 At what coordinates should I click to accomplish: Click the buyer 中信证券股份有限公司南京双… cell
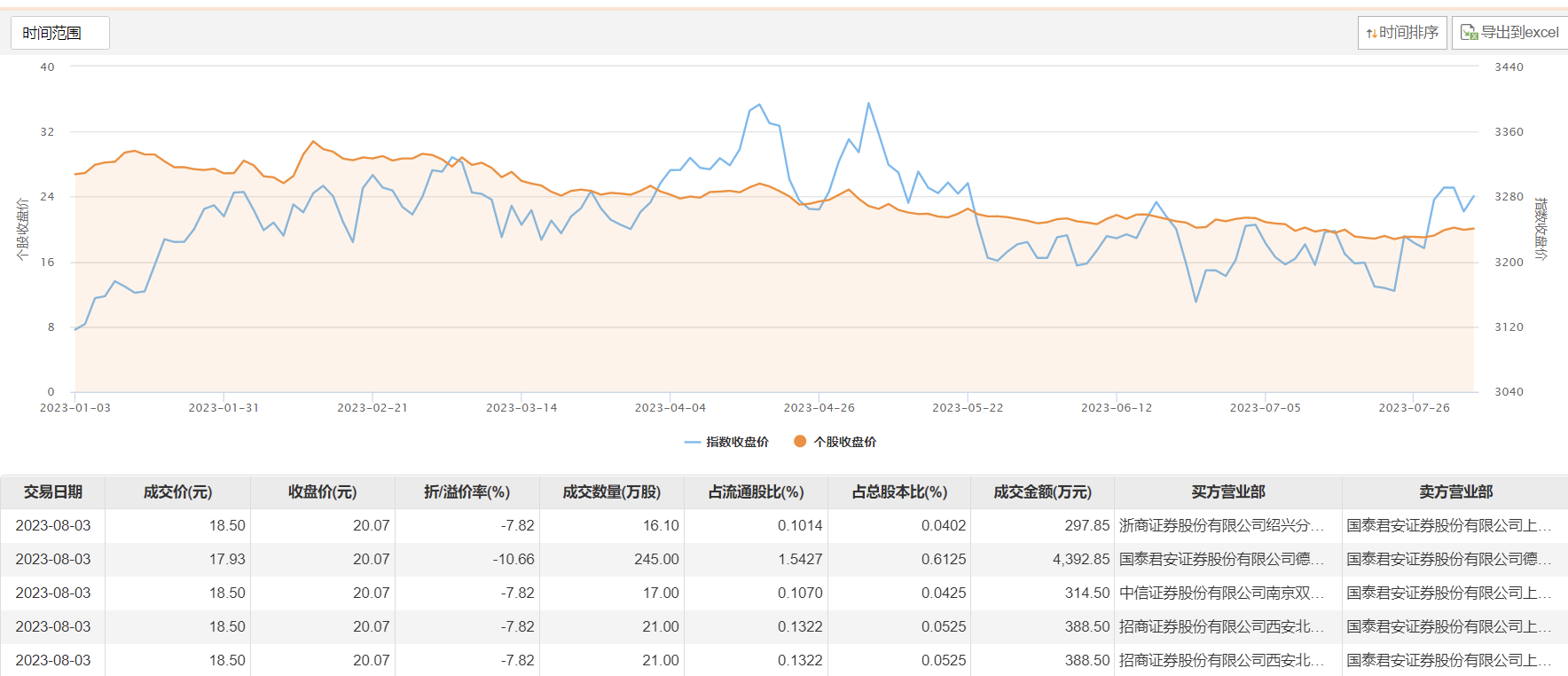pyautogui.click(x=1228, y=593)
